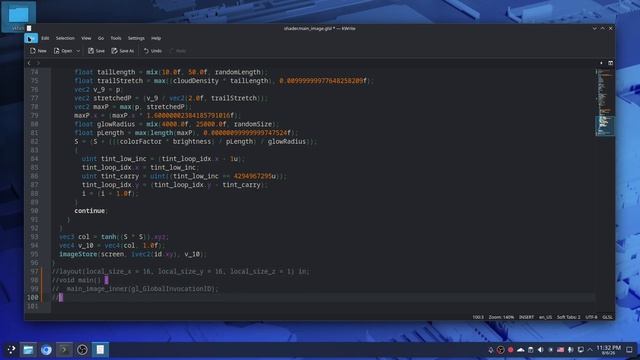The image size is (640, 360).
Task: Click the US flag keyboard layout indicator
Action: [x=560, y=350]
